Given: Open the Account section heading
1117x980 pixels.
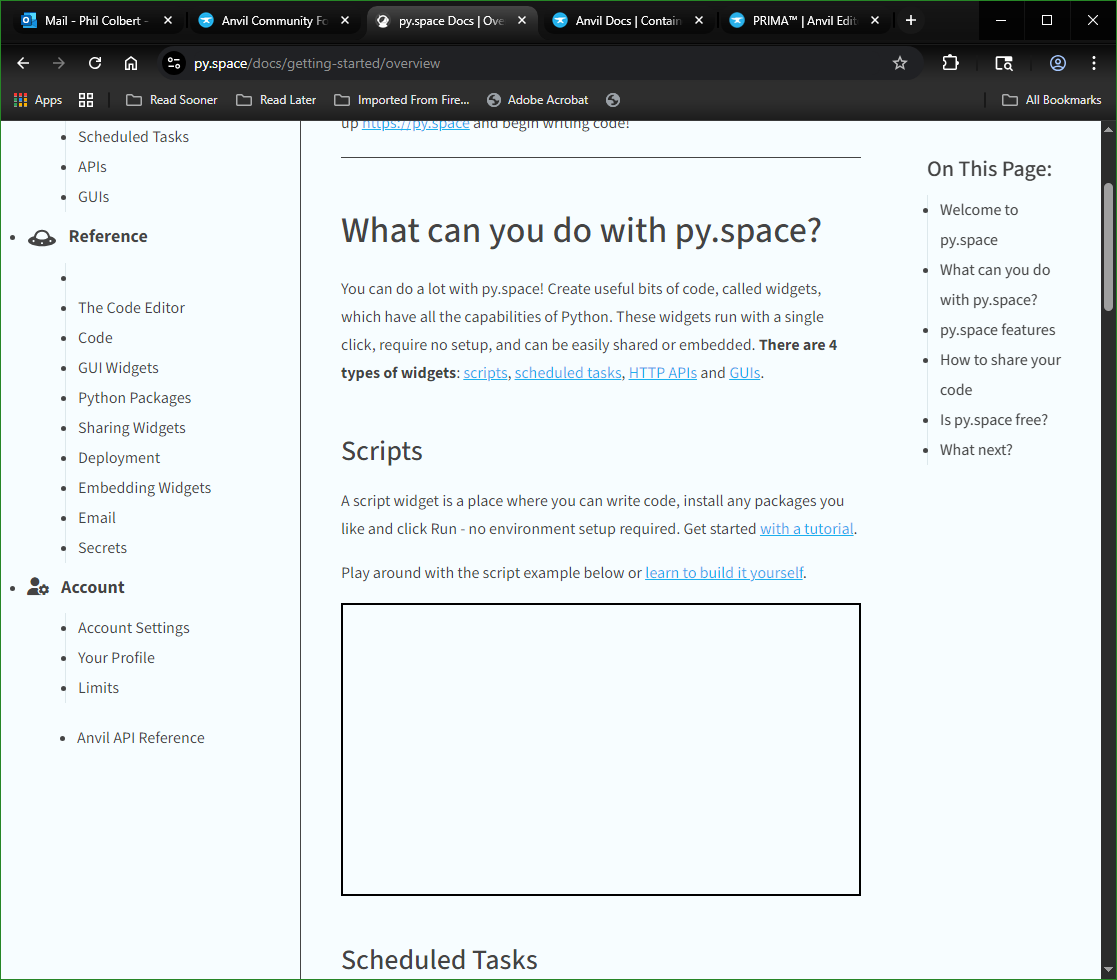Looking at the screenshot, I should tap(93, 587).
